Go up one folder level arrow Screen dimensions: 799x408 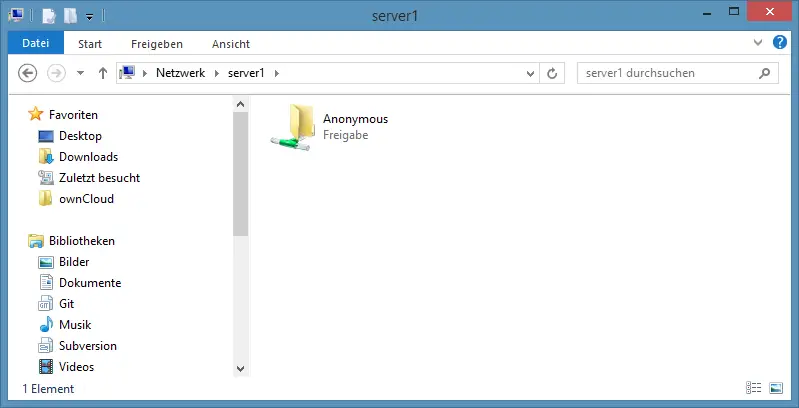pos(103,73)
